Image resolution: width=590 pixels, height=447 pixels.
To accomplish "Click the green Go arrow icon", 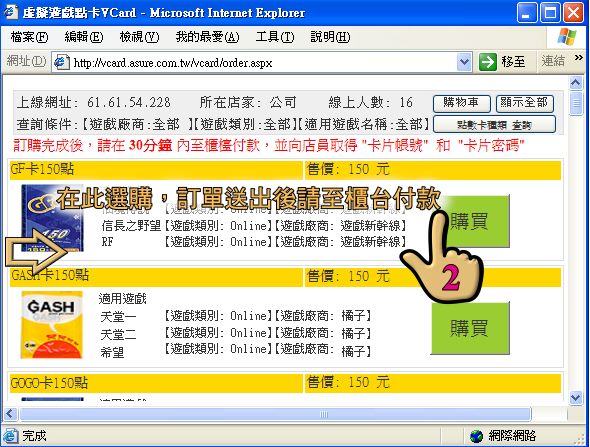I will pyautogui.click(x=488, y=62).
